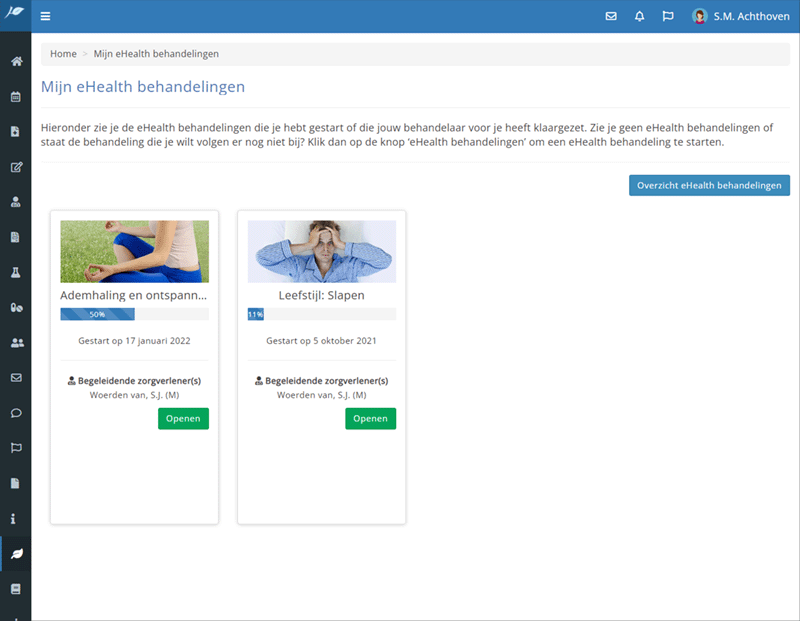Image resolution: width=800 pixels, height=621 pixels.
Task: Open the chat bubble icon in sidebar
Action: point(16,413)
